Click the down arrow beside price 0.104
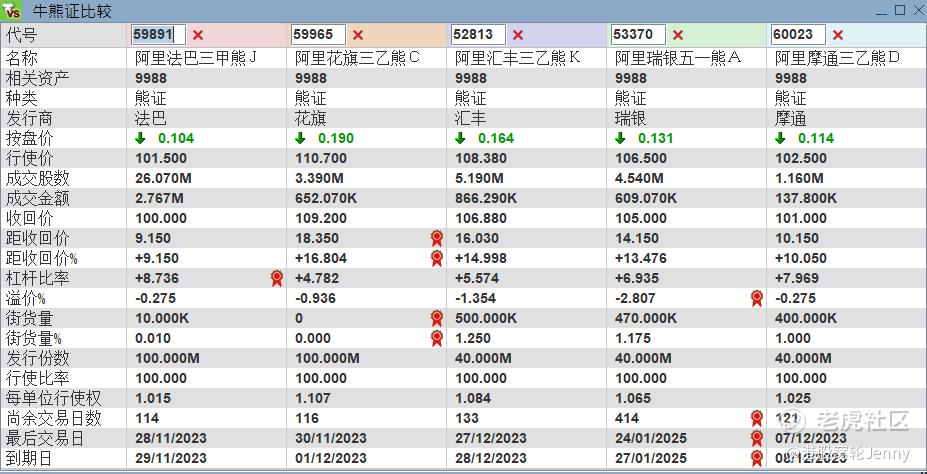The image size is (927, 474). pyautogui.click(x=140, y=138)
